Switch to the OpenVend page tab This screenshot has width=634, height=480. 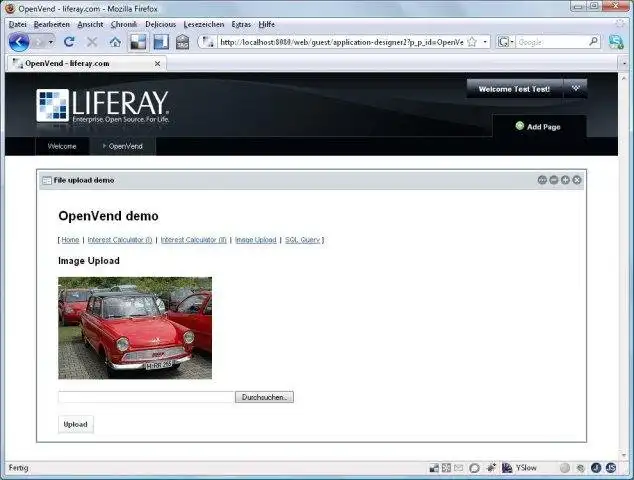pos(123,146)
